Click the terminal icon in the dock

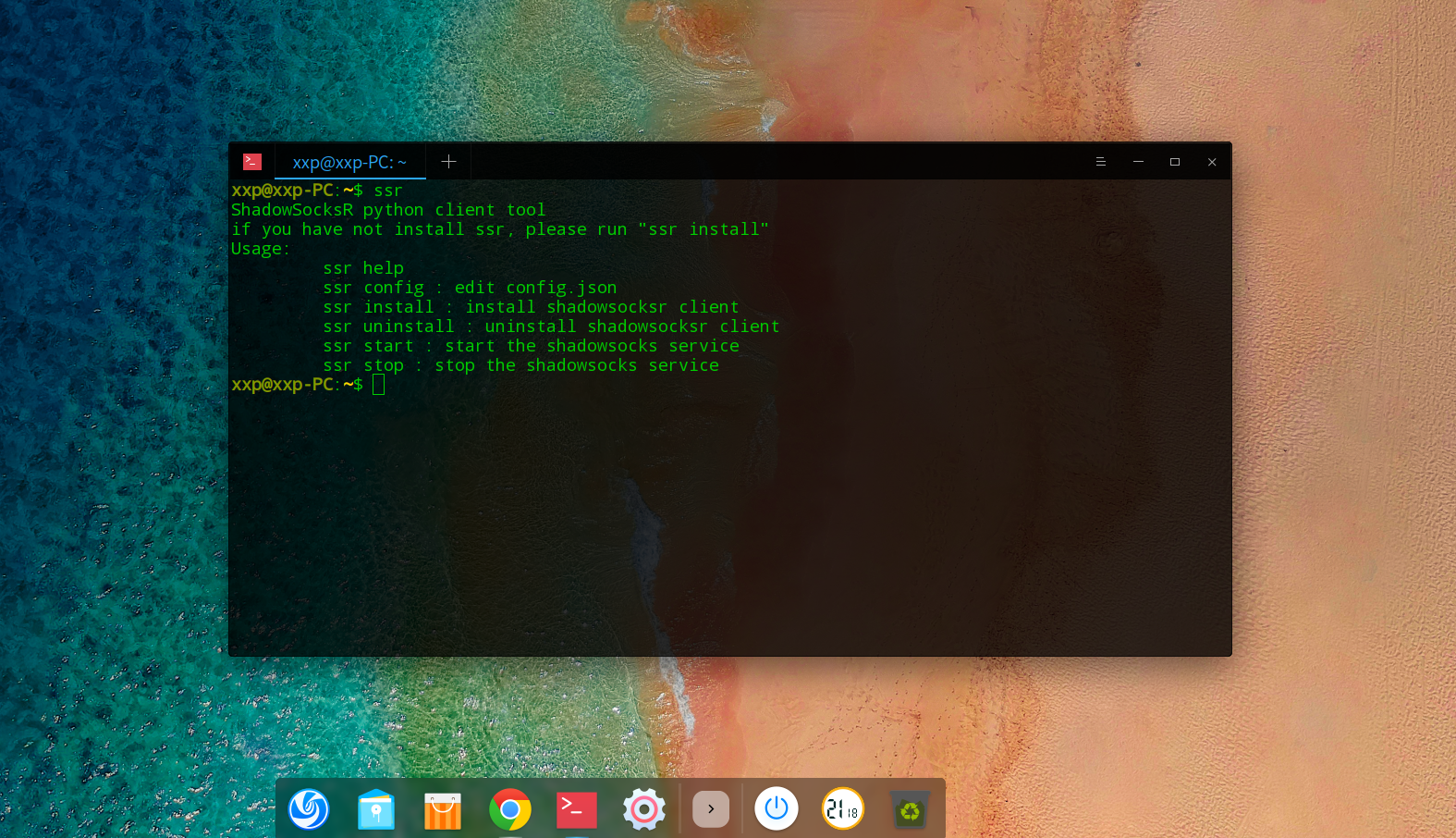click(577, 810)
